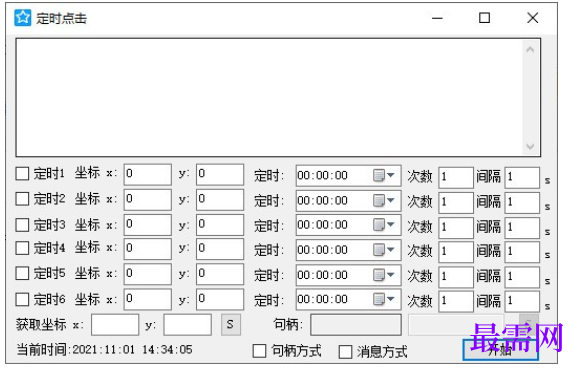Focus the 定时1 次数 count field
This screenshot has height=369, width=582.
tap(456, 177)
